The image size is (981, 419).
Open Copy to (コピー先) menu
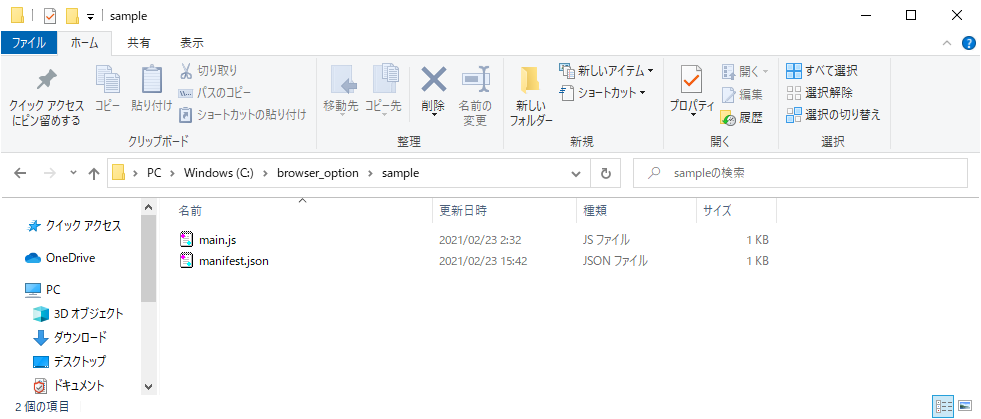(383, 91)
